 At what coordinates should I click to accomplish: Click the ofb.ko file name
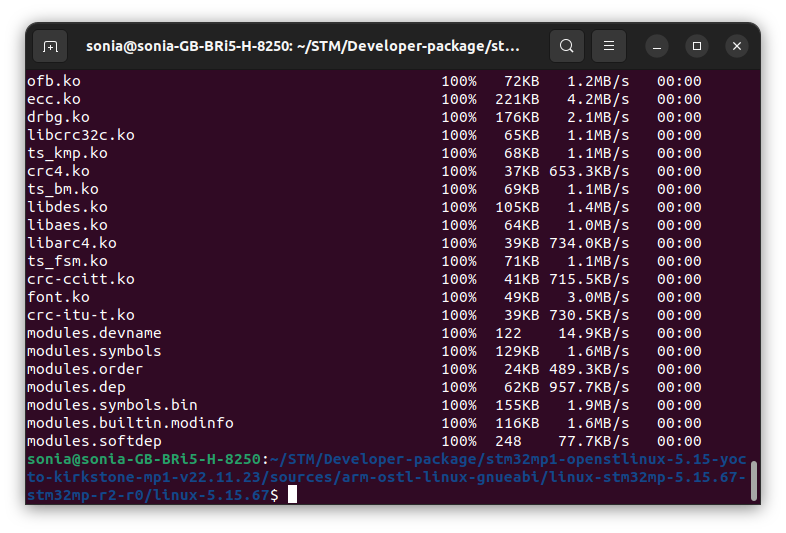[54, 81]
